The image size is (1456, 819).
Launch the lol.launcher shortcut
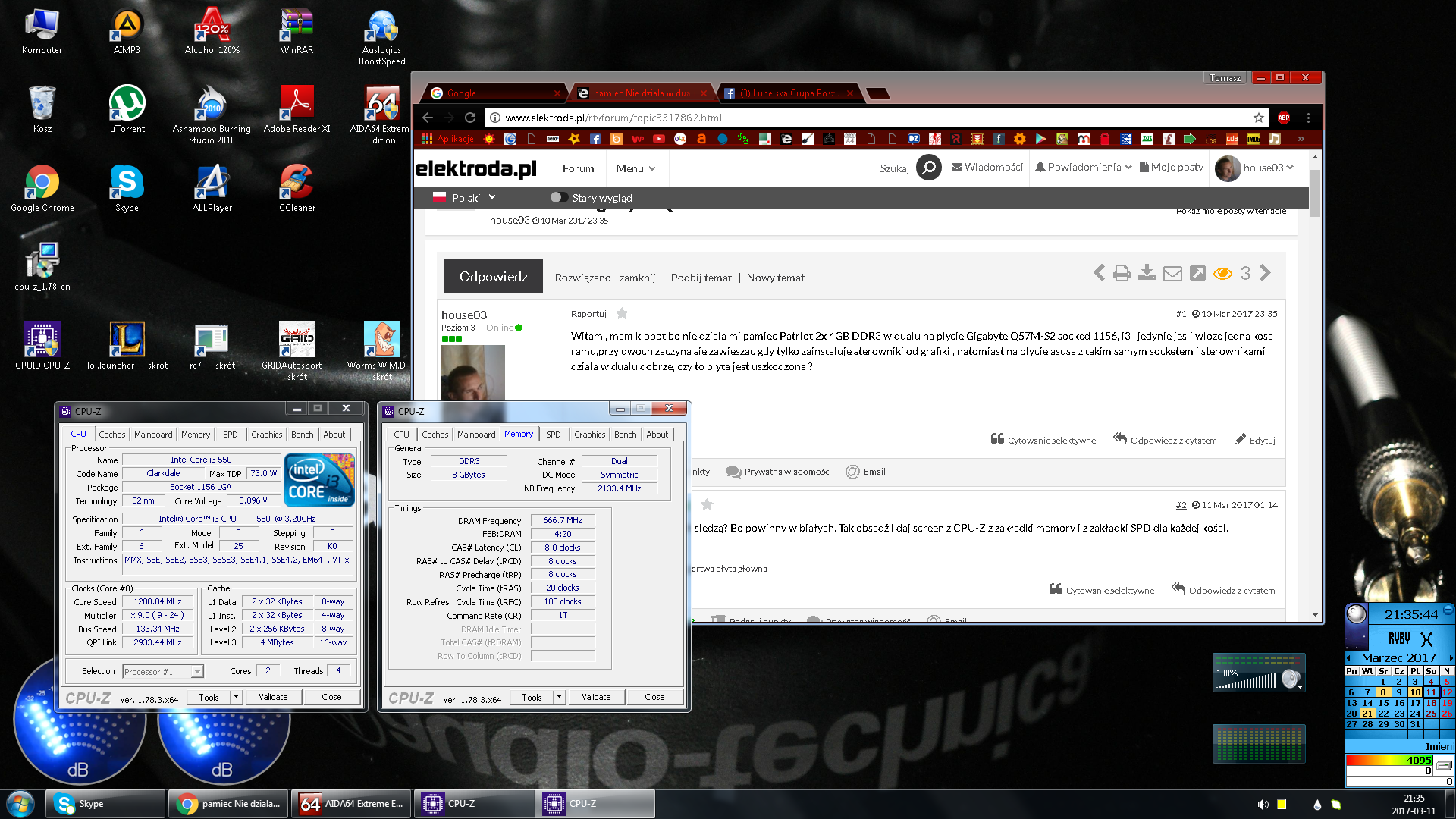tap(127, 347)
